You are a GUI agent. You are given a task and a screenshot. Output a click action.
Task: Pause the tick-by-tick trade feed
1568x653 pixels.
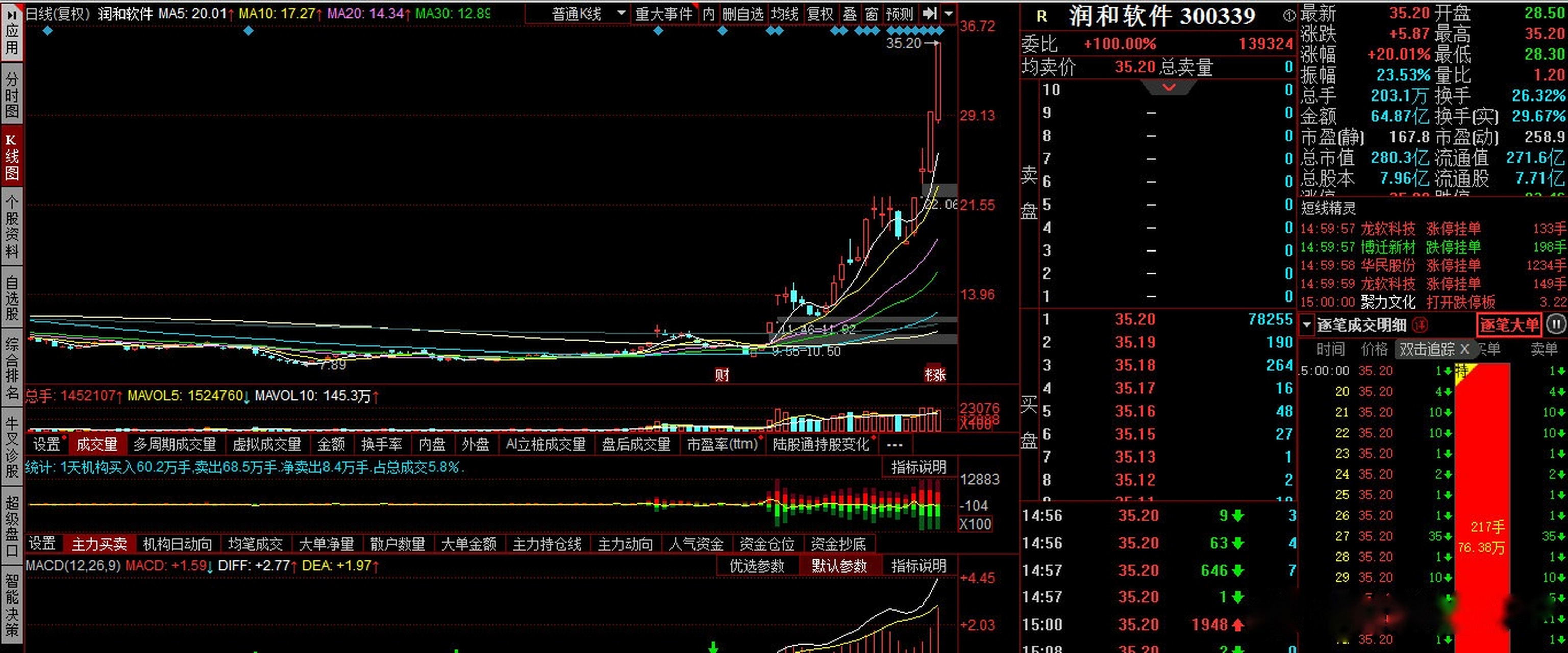point(1555,324)
